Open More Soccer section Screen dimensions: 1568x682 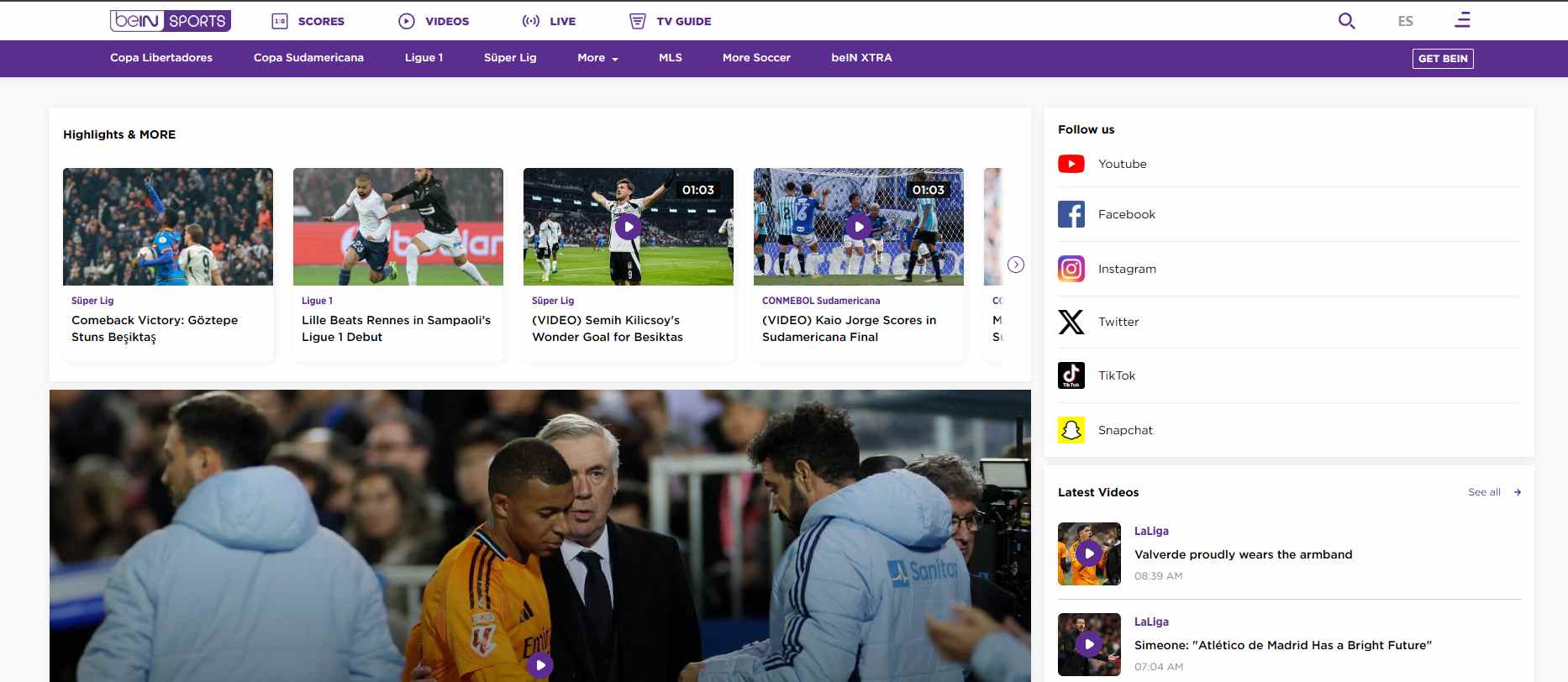point(756,58)
